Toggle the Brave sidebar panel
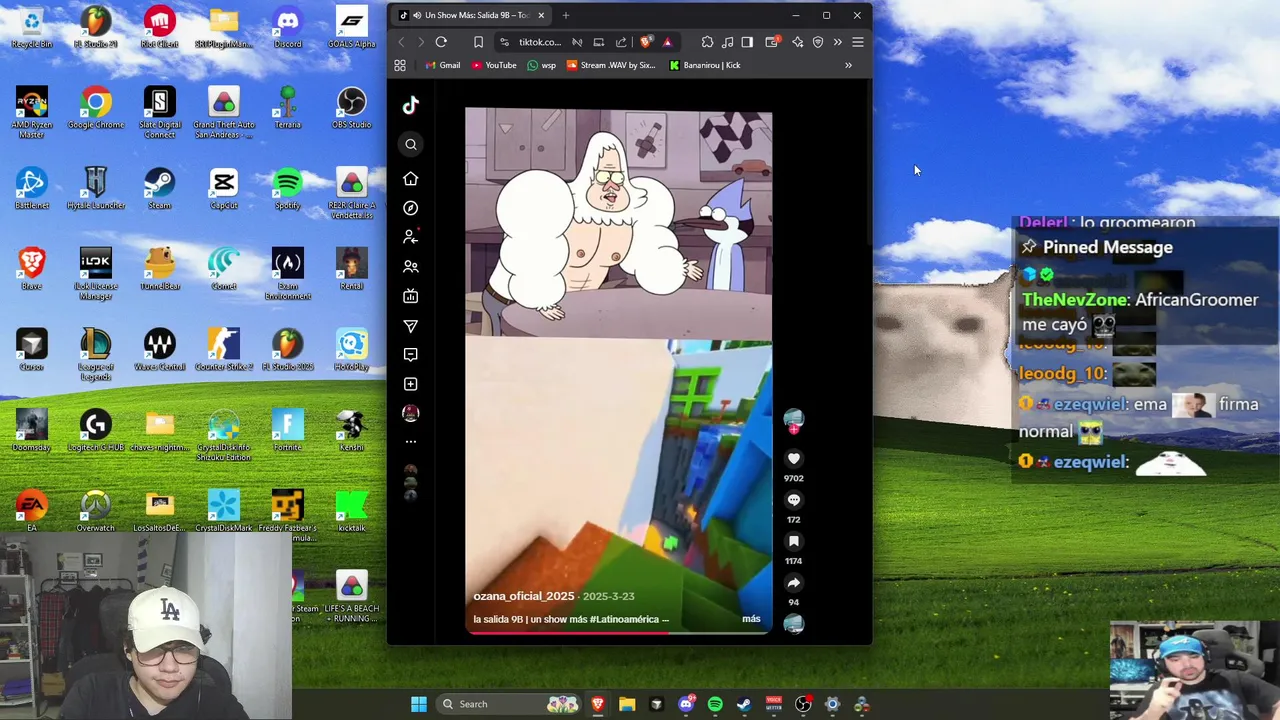The height and width of the screenshot is (720, 1280). 747,42
